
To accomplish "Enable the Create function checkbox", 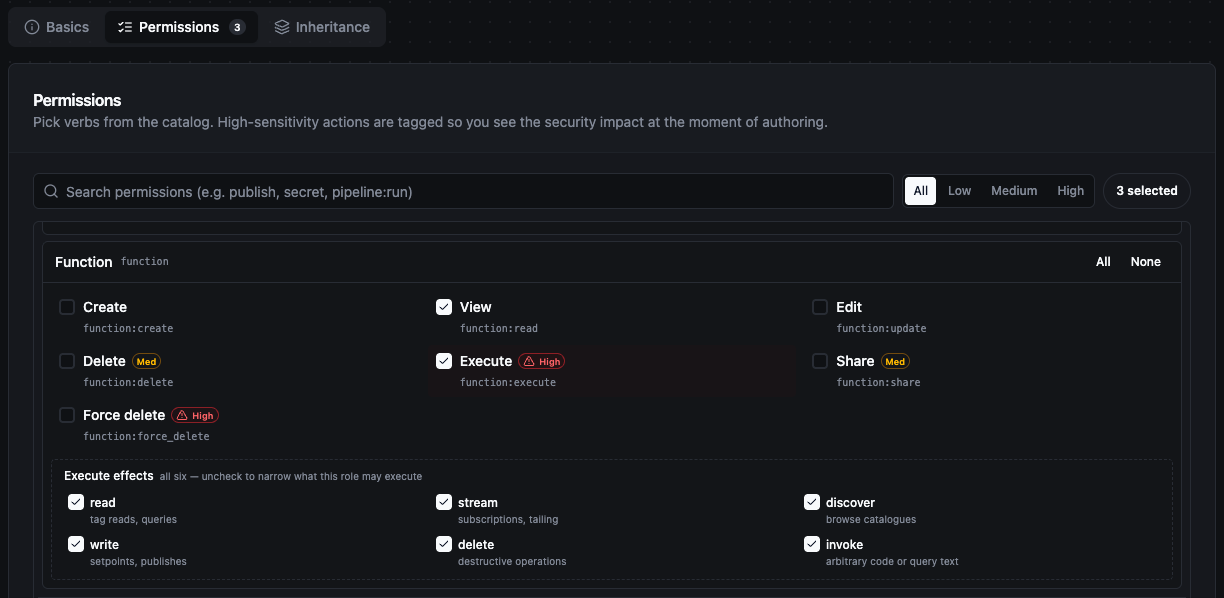I will click(67, 307).
